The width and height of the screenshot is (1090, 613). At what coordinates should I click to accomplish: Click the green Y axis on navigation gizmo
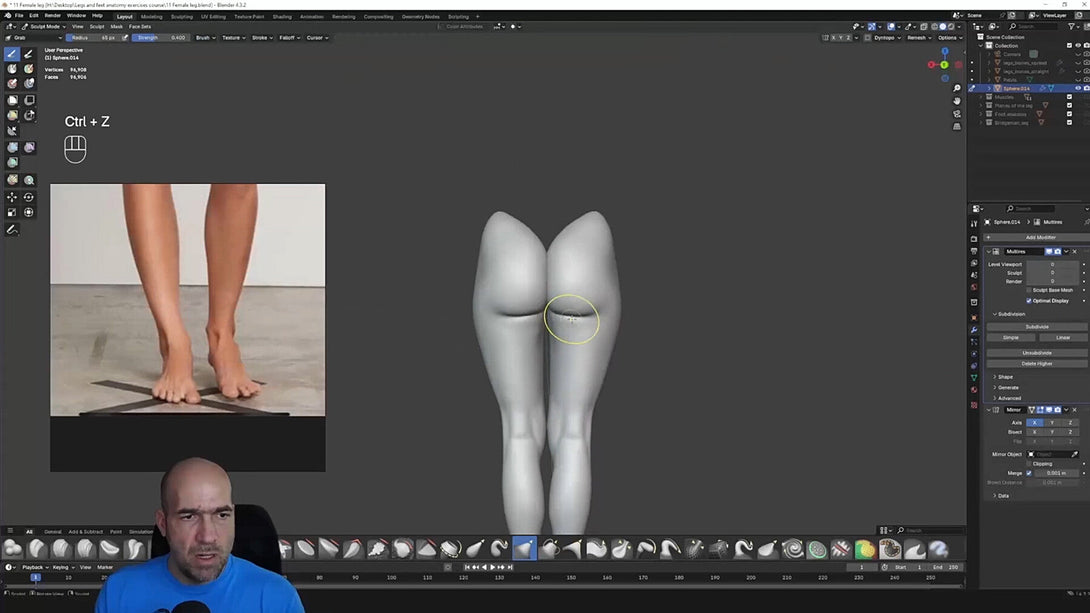944,65
